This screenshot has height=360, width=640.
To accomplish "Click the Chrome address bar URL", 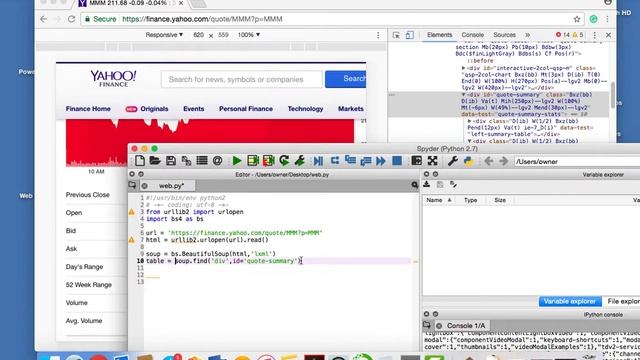I will (202, 19).
